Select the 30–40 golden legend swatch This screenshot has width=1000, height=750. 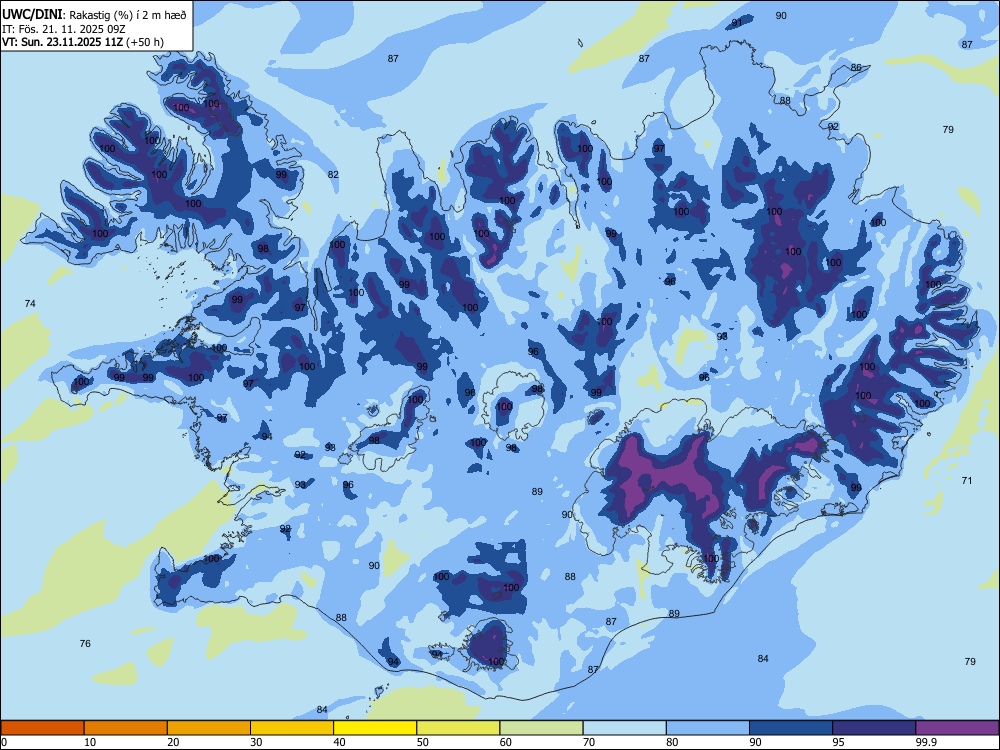coord(292,728)
